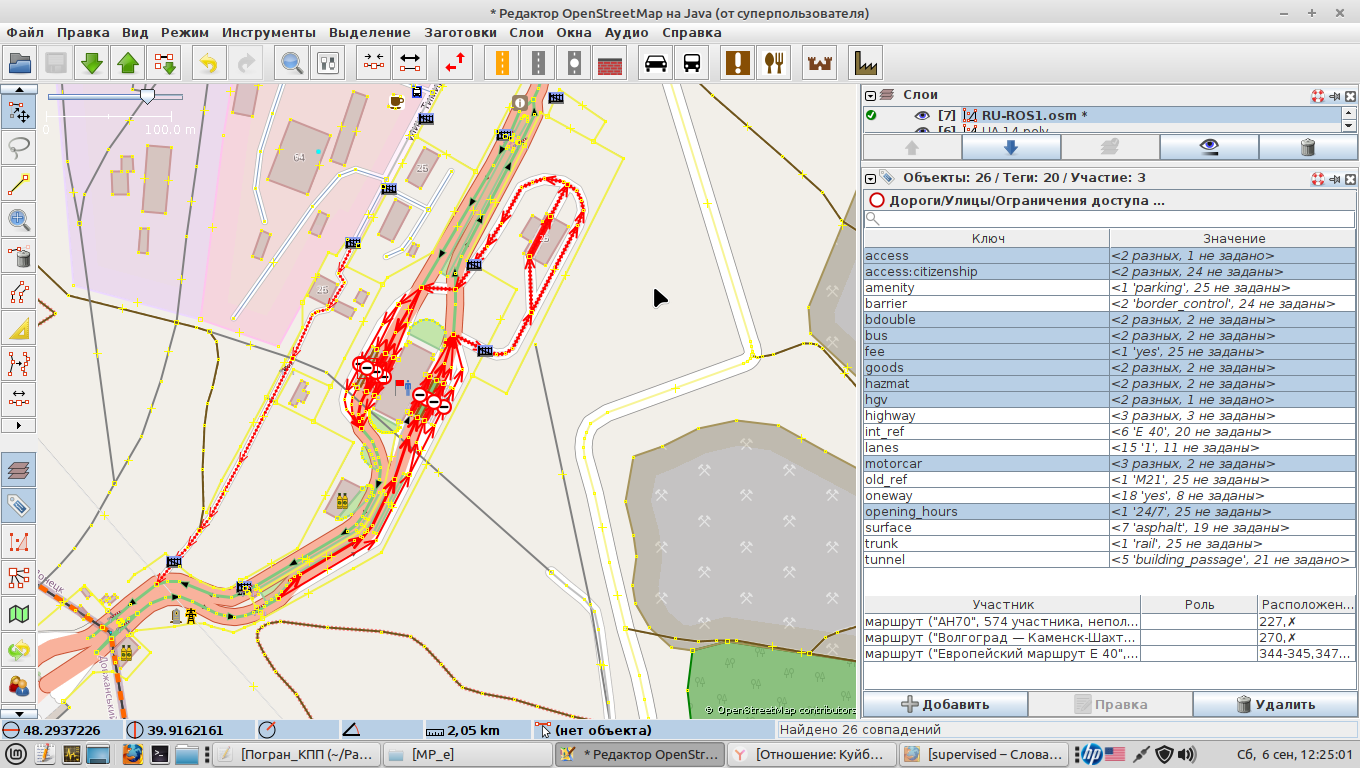Click the map zoom slider handle
The image size is (1360, 768).
pos(148,96)
